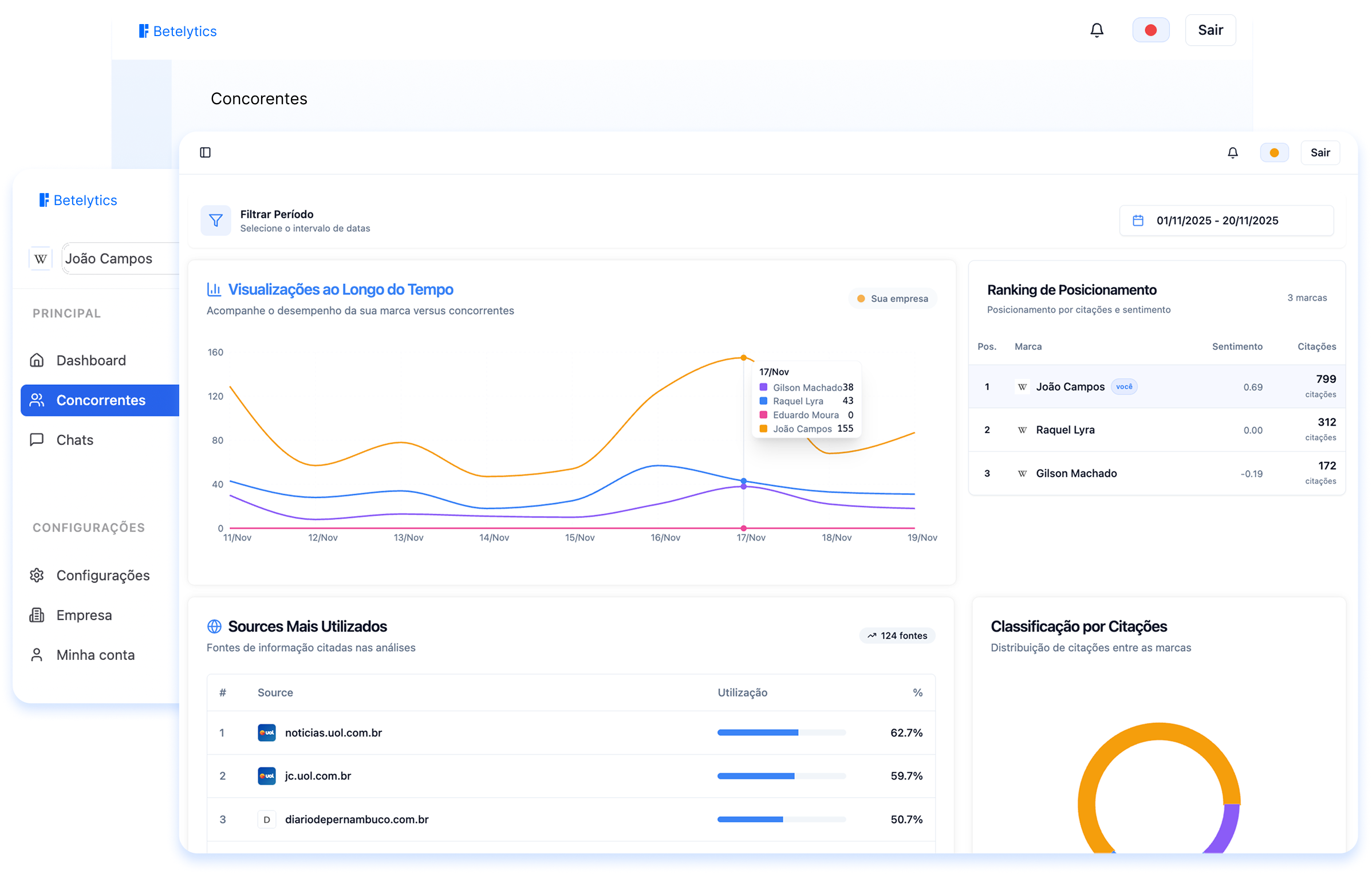Screen dimensions: 1372x874
Task: Click the 17/Nov data point on the chart
Action: pyautogui.click(x=743, y=357)
